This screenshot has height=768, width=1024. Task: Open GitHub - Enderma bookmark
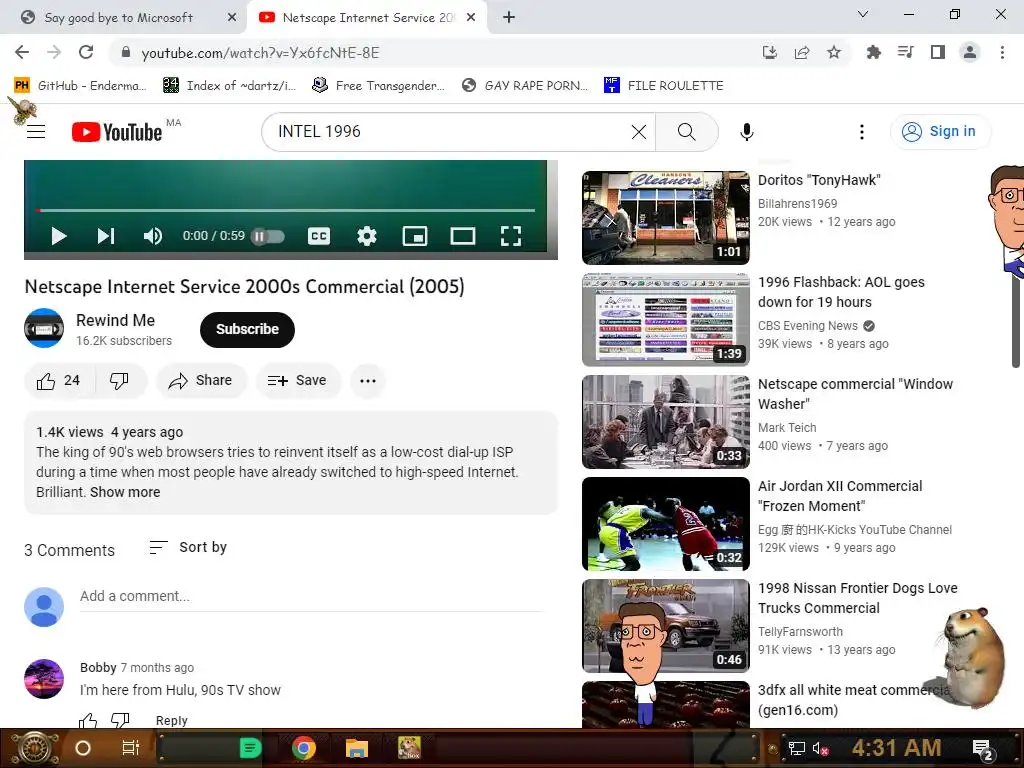coord(80,86)
